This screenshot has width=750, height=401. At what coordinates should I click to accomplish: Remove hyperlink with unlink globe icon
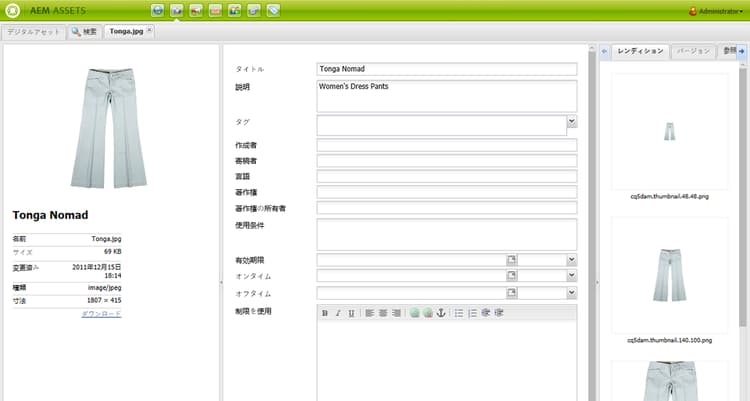tap(428, 313)
